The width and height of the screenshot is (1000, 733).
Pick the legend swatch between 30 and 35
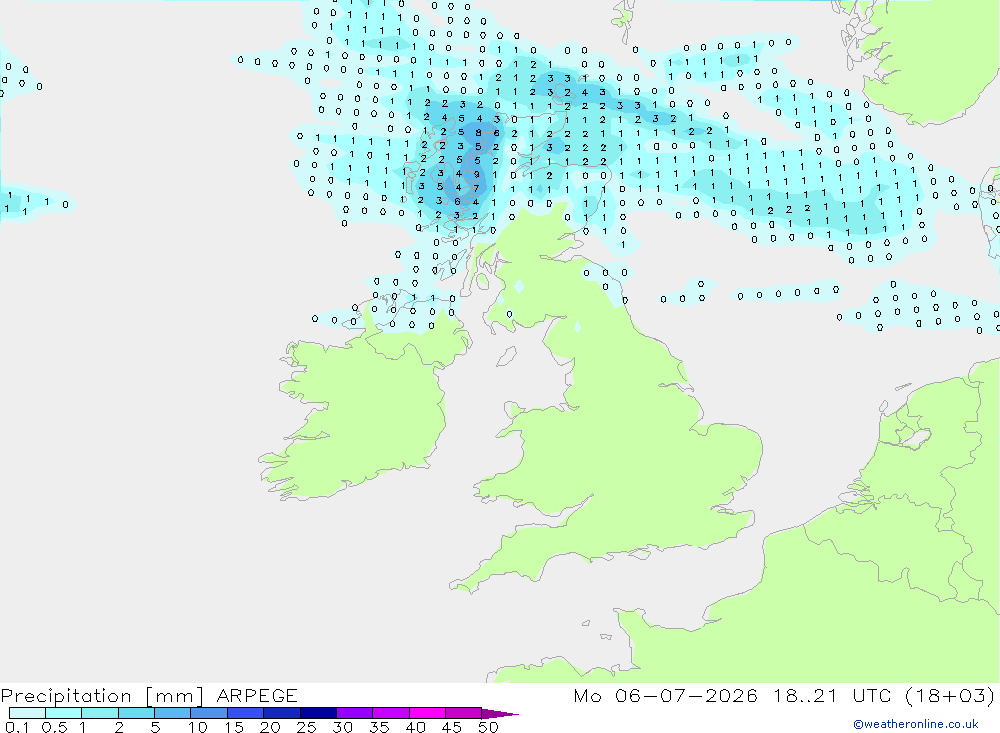click(x=355, y=713)
